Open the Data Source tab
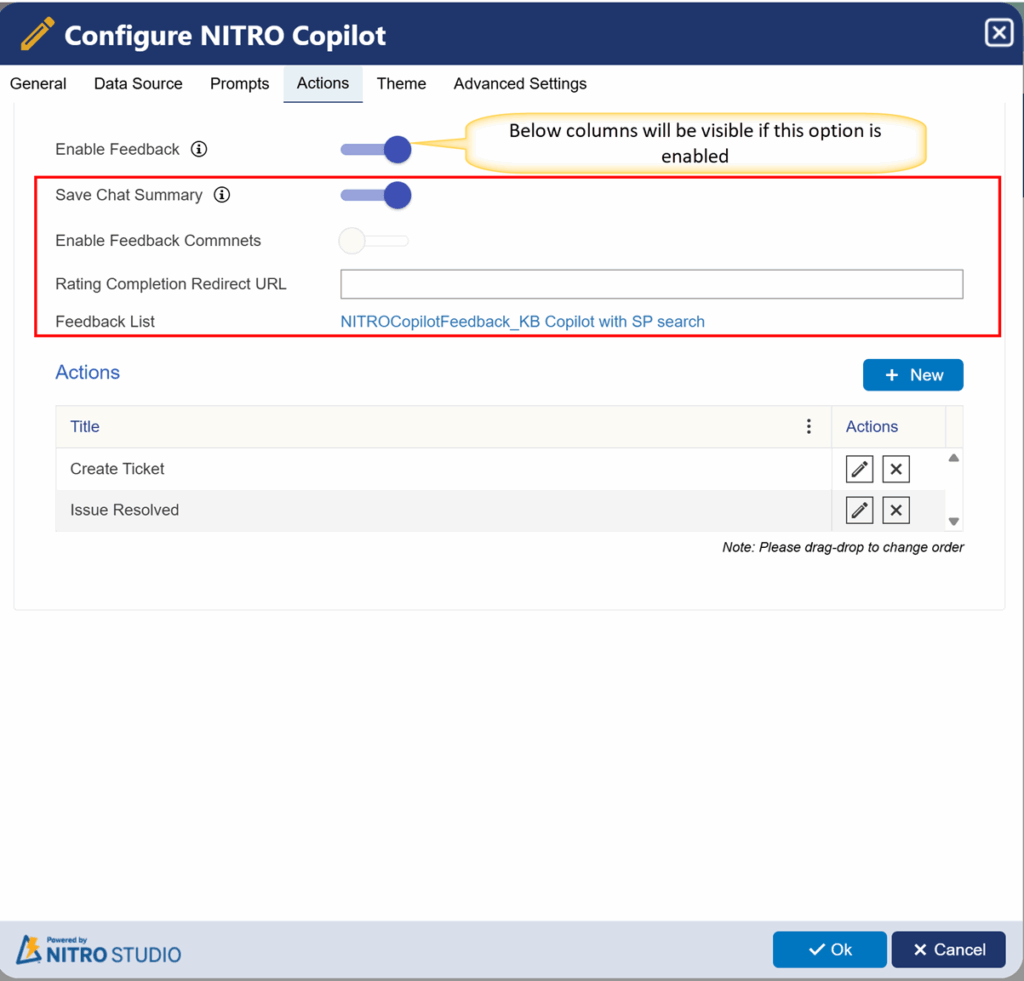 click(x=138, y=84)
